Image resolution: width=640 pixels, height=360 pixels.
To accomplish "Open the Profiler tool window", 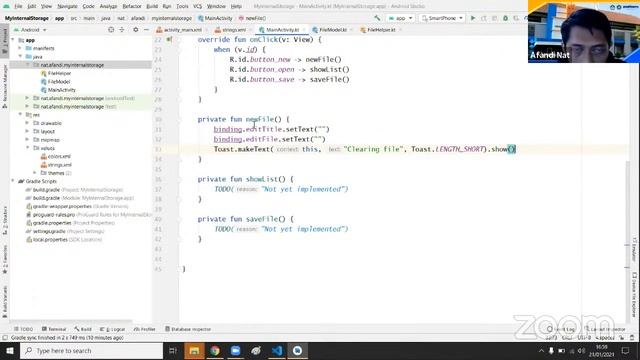I will pos(144,329).
